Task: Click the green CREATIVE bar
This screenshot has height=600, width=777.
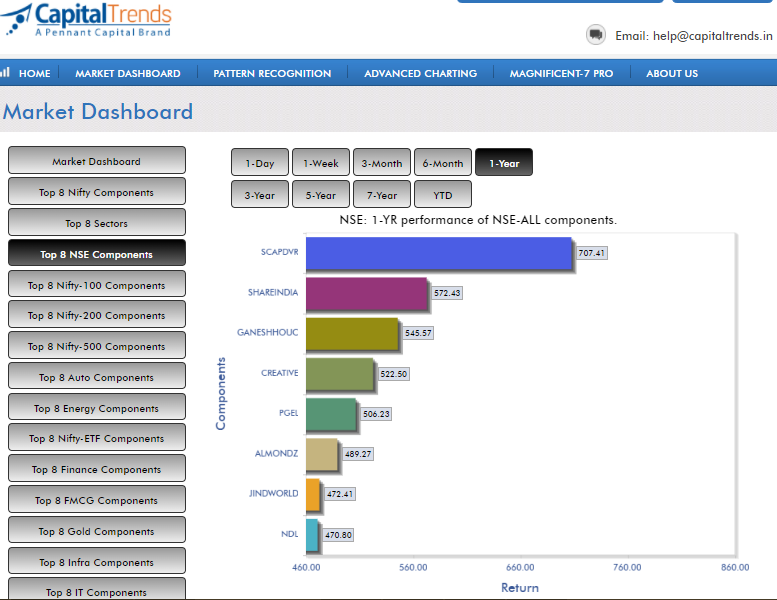Action: pos(340,374)
